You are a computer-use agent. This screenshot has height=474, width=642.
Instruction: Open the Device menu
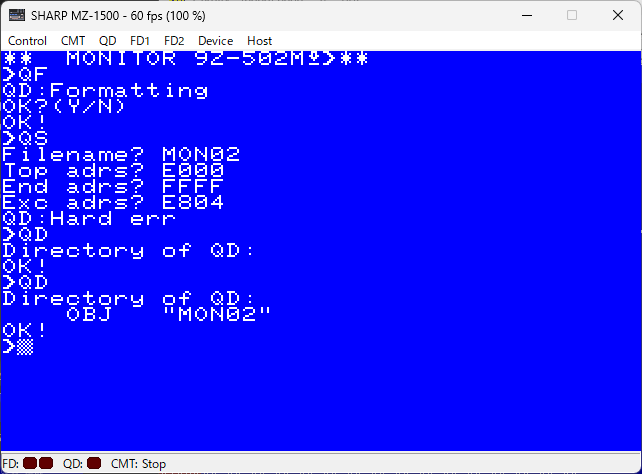click(x=215, y=41)
